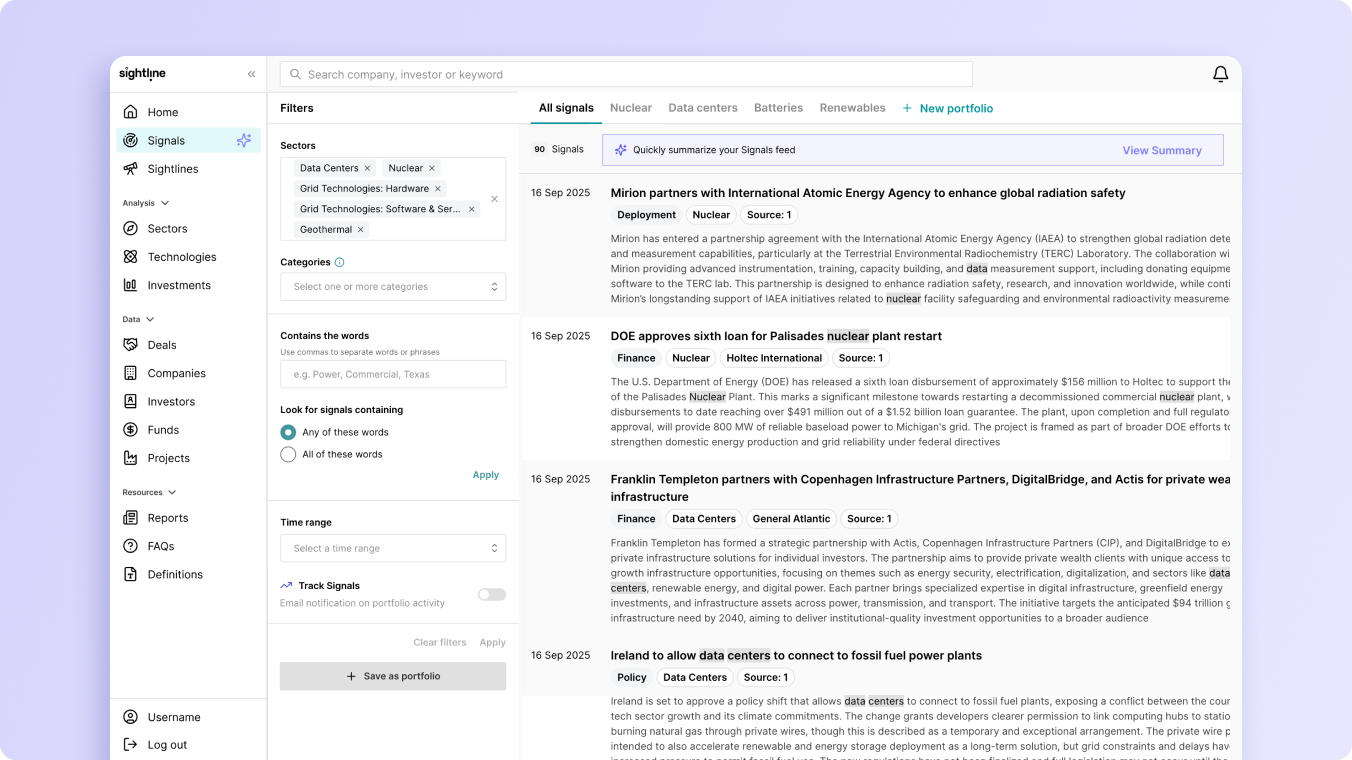This screenshot has width=1352, height=760.
Task: Open Mirion partners with IAEA headline
Action: [868, 193]
